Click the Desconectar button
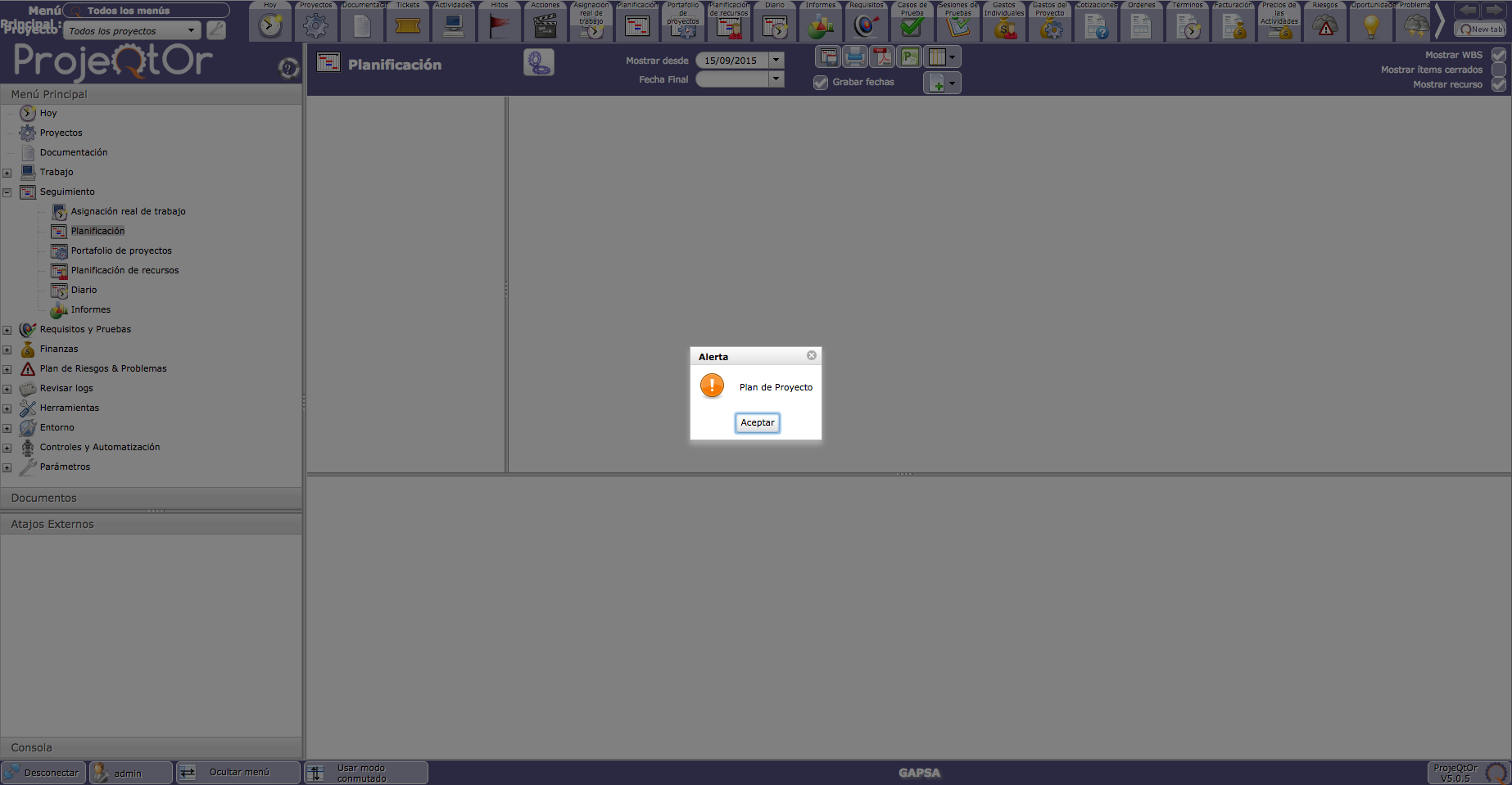Screen dimensions: 1512x785 (43, 773)
